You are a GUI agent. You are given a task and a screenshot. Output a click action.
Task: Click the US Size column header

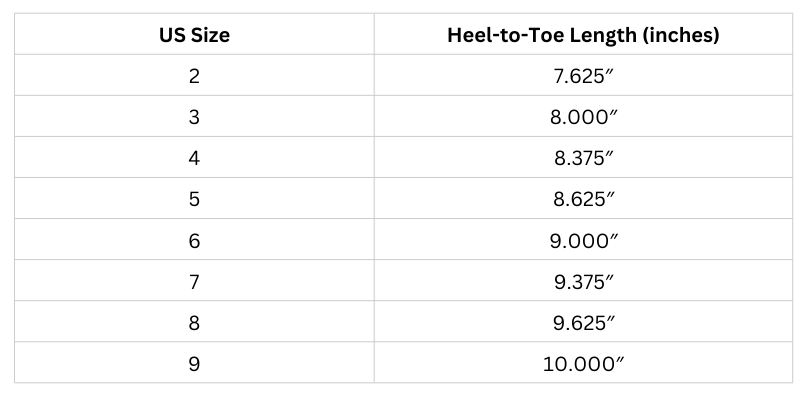coord(194,35)
